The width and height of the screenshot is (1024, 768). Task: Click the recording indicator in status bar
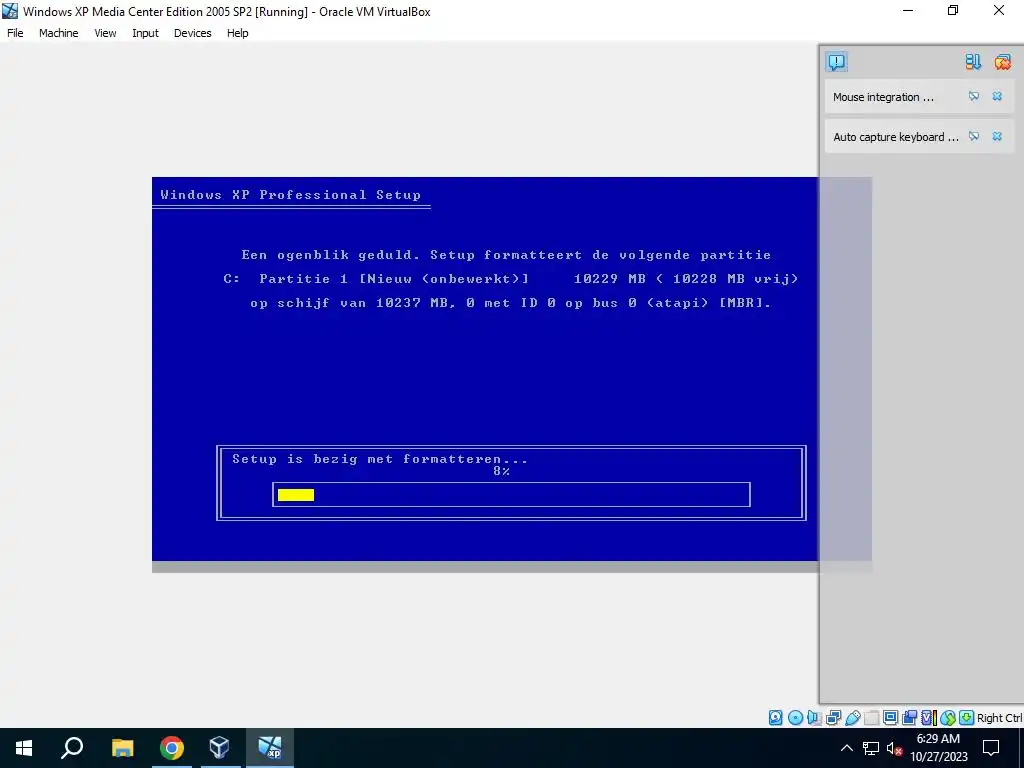909,718
